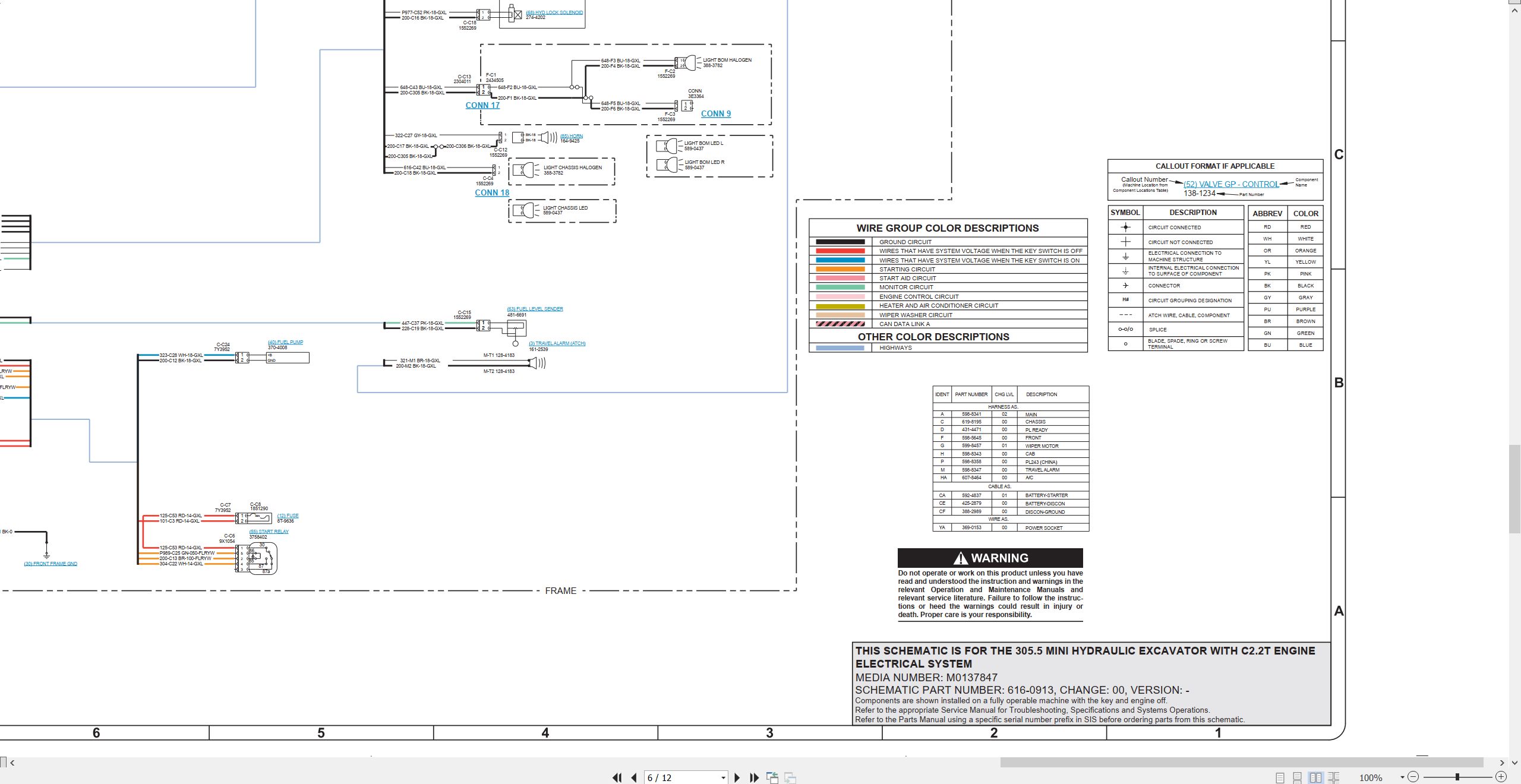Follow the (63) FUEL LEVEL SENDER link

coord(535,309)
